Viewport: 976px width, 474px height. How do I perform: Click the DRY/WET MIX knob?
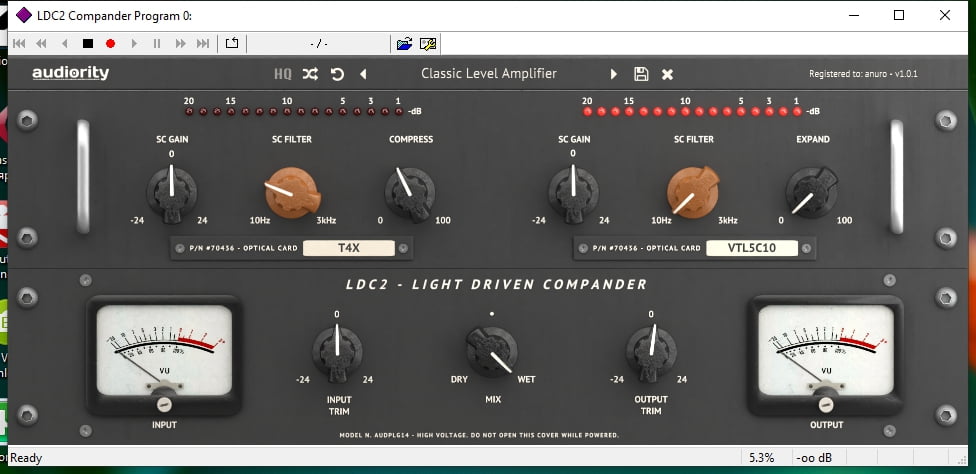492,353
